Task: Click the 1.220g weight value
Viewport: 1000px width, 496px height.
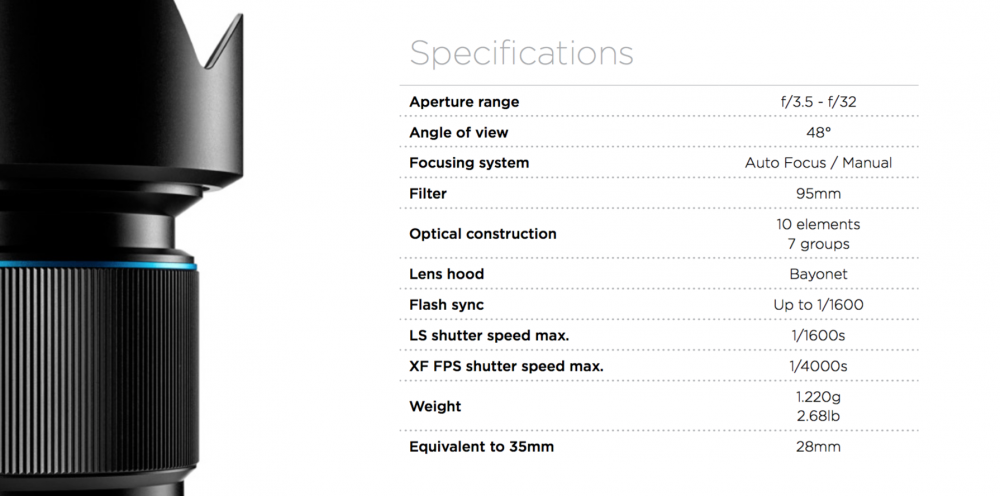Action: tap(818, 397)
